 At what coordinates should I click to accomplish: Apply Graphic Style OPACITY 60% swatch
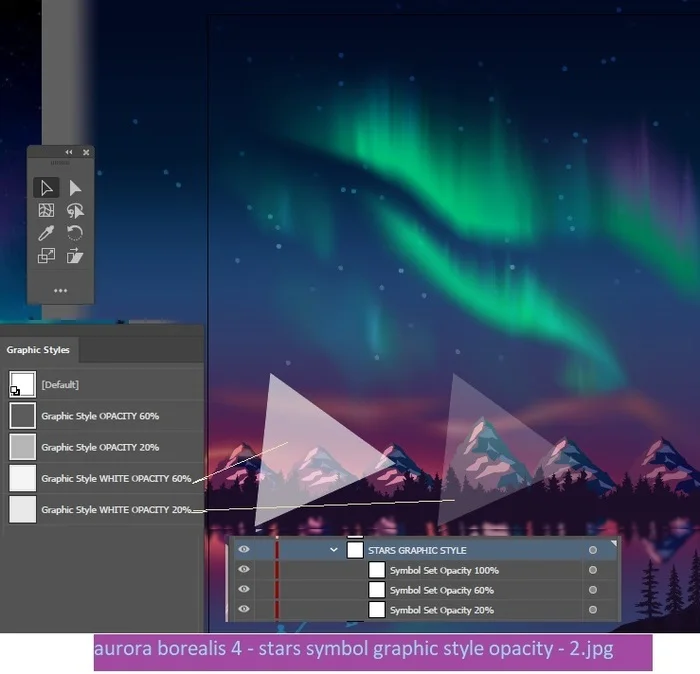[x=22, y=416]
